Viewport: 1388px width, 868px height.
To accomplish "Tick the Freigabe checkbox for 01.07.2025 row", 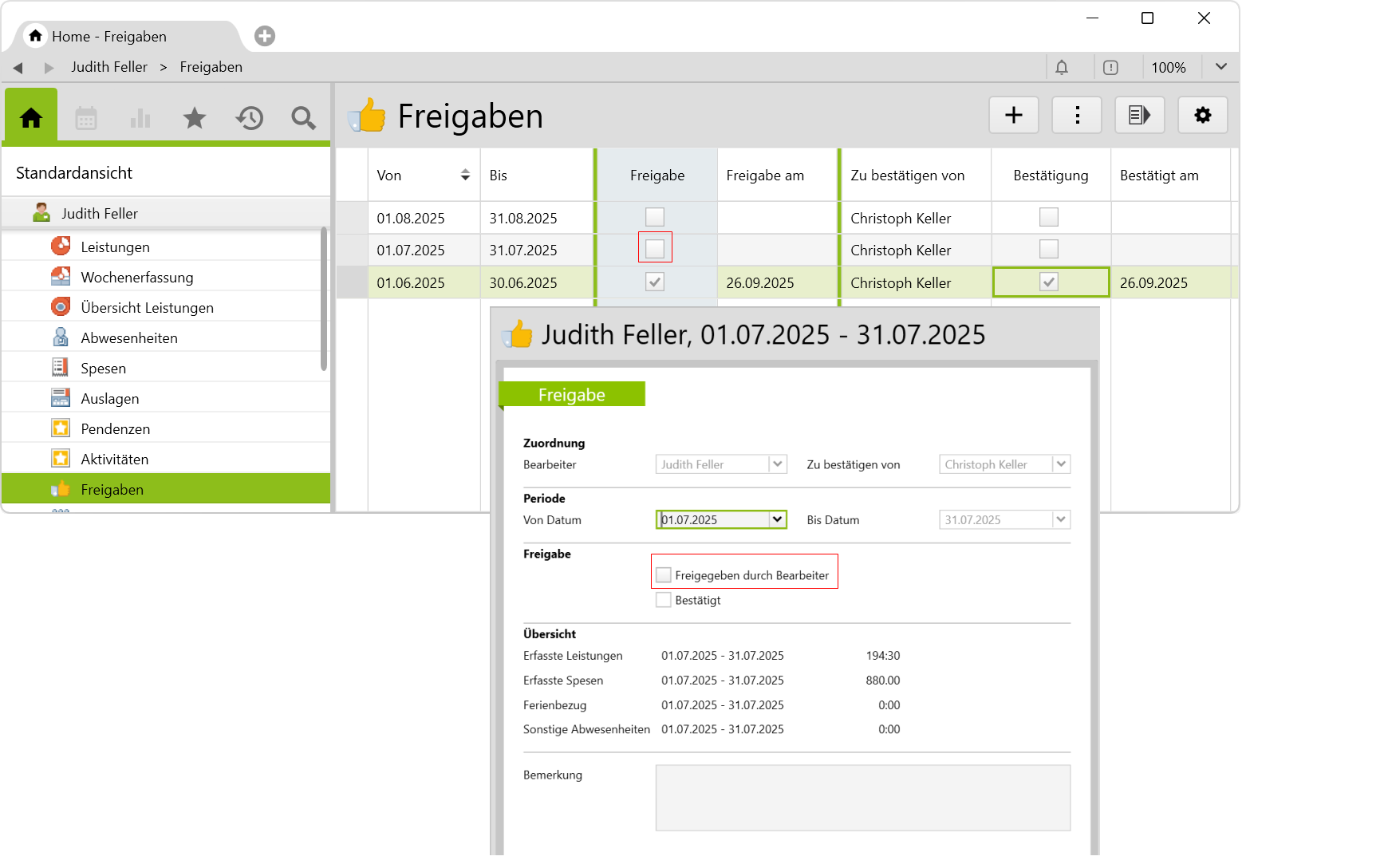I will pyautogui.click(x=655, y=249).
